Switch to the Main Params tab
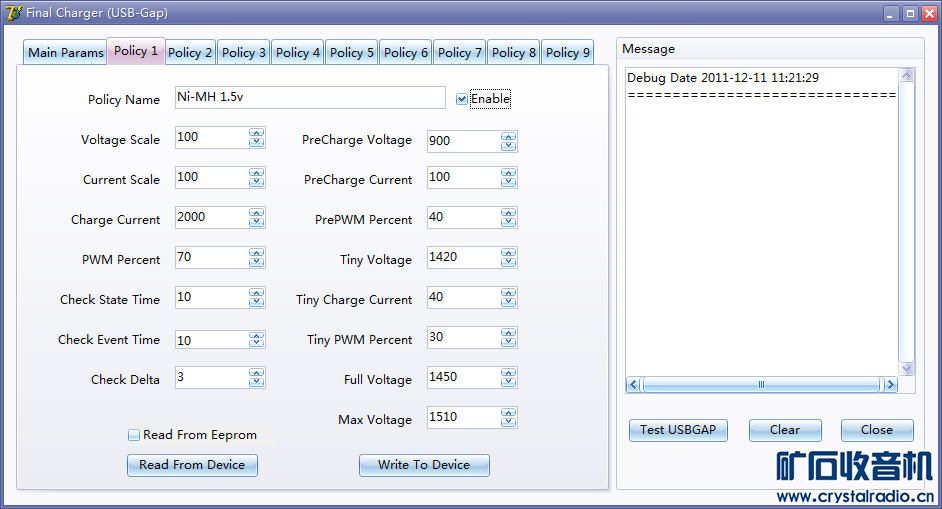Screen dimensions: 942x509 tap(65, 52)
